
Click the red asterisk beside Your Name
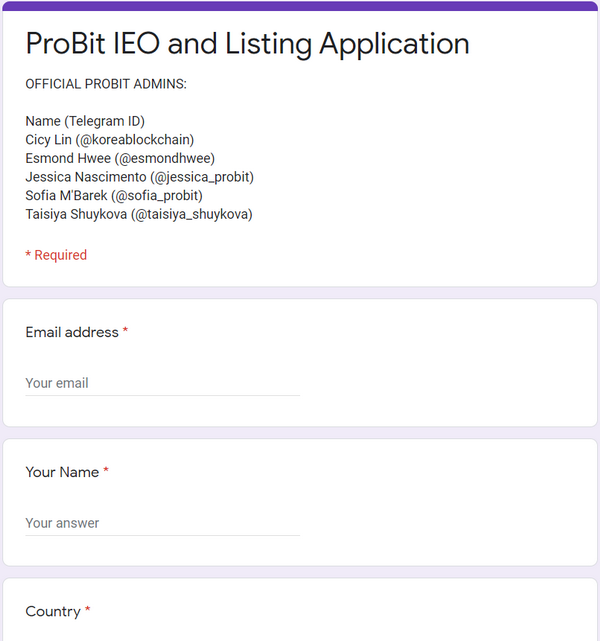106,470
